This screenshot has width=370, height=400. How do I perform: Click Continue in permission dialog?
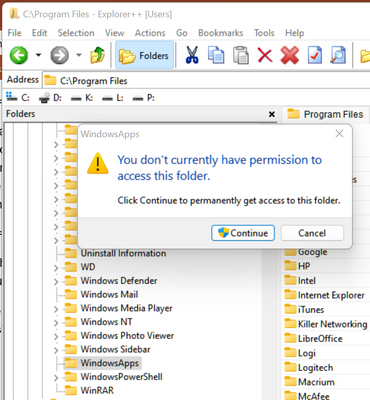(x=243, y=233)
